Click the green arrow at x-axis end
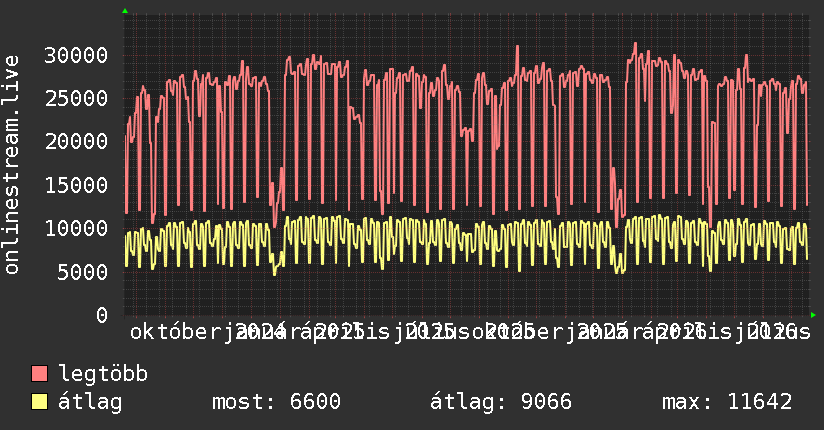Screen dimensions: 824x430 pos(813,315)
